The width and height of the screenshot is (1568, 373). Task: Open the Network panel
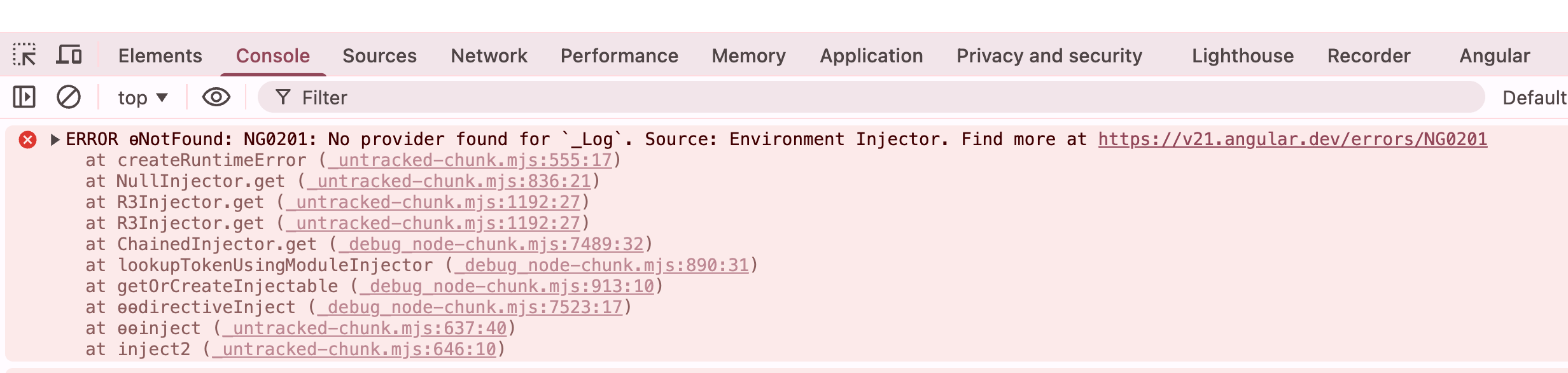pos(489,56)
